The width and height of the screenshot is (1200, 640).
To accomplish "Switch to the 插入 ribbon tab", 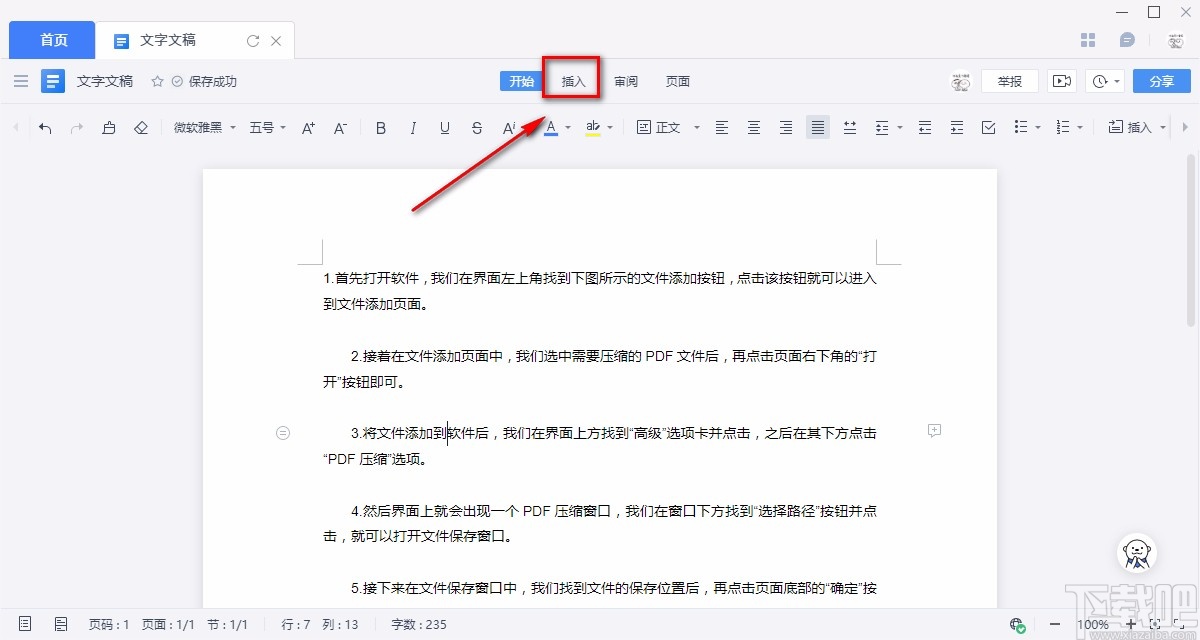I will (571, 81).
